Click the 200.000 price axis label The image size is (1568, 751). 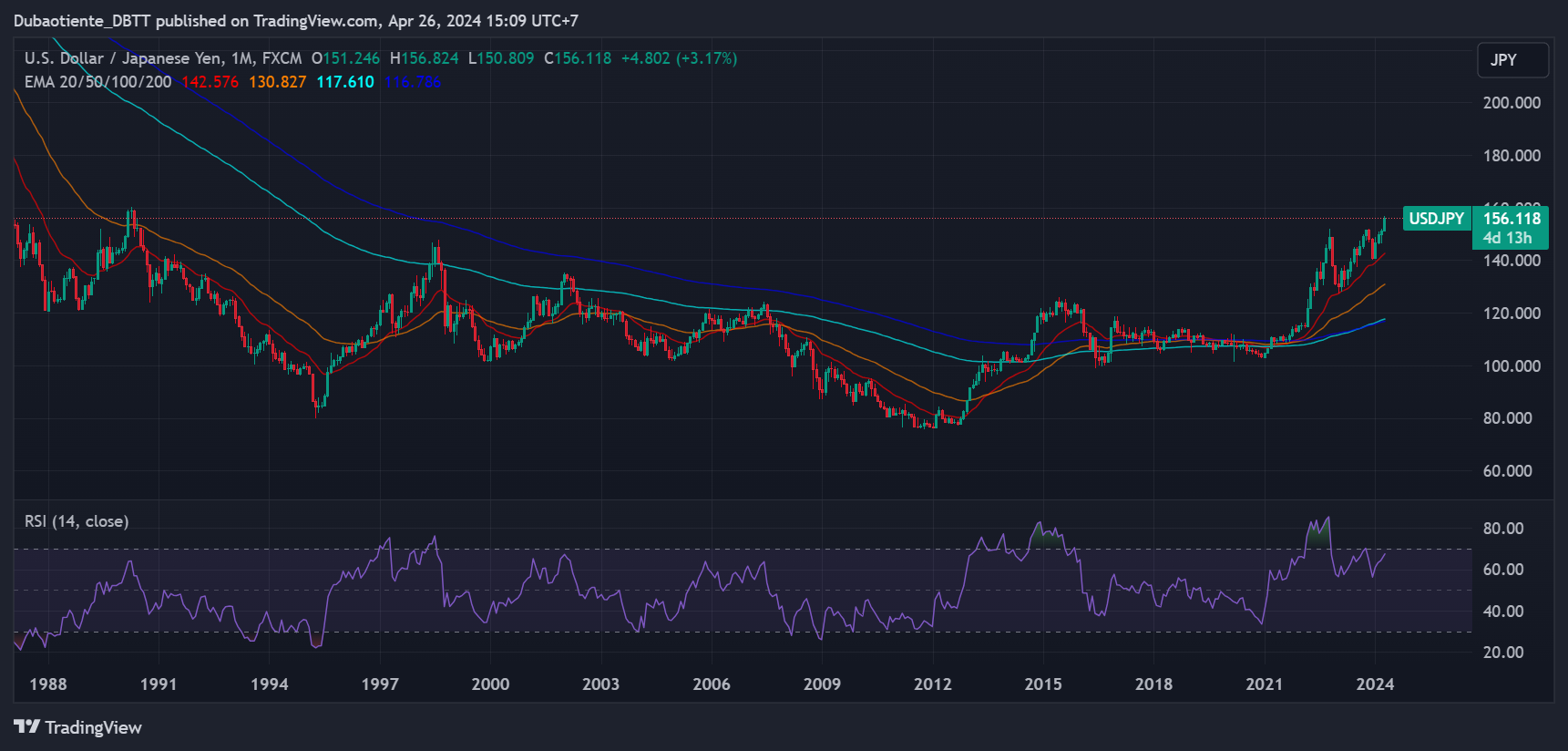(1512, 103)
